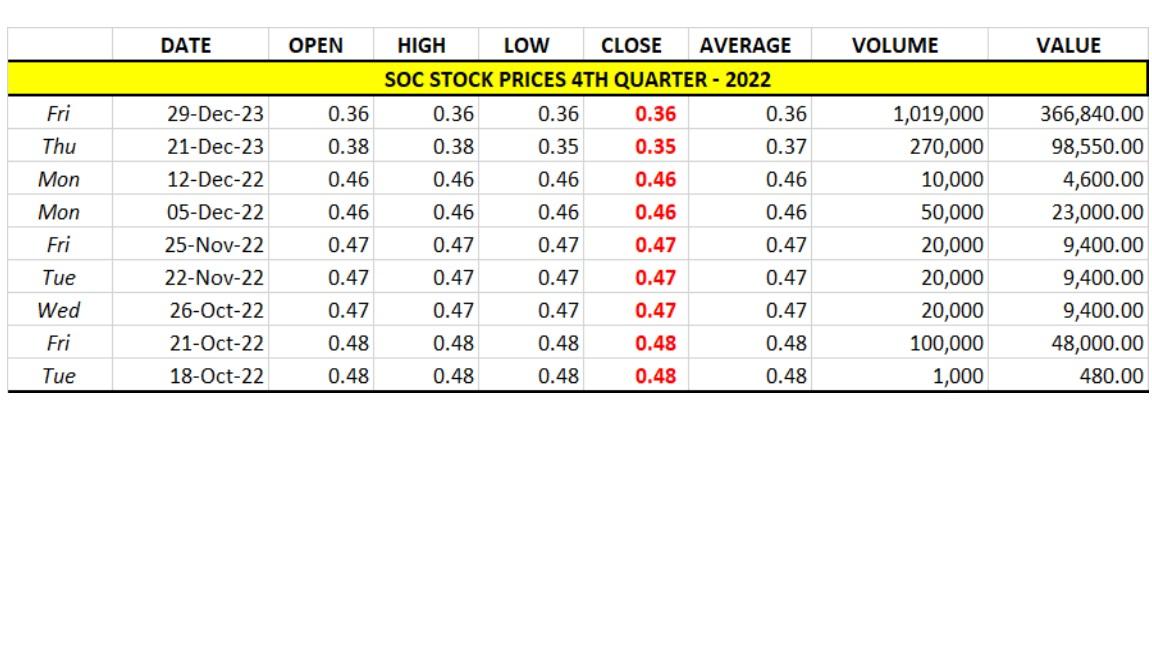Click the CLOSE column header

click(x=631, y=46)
